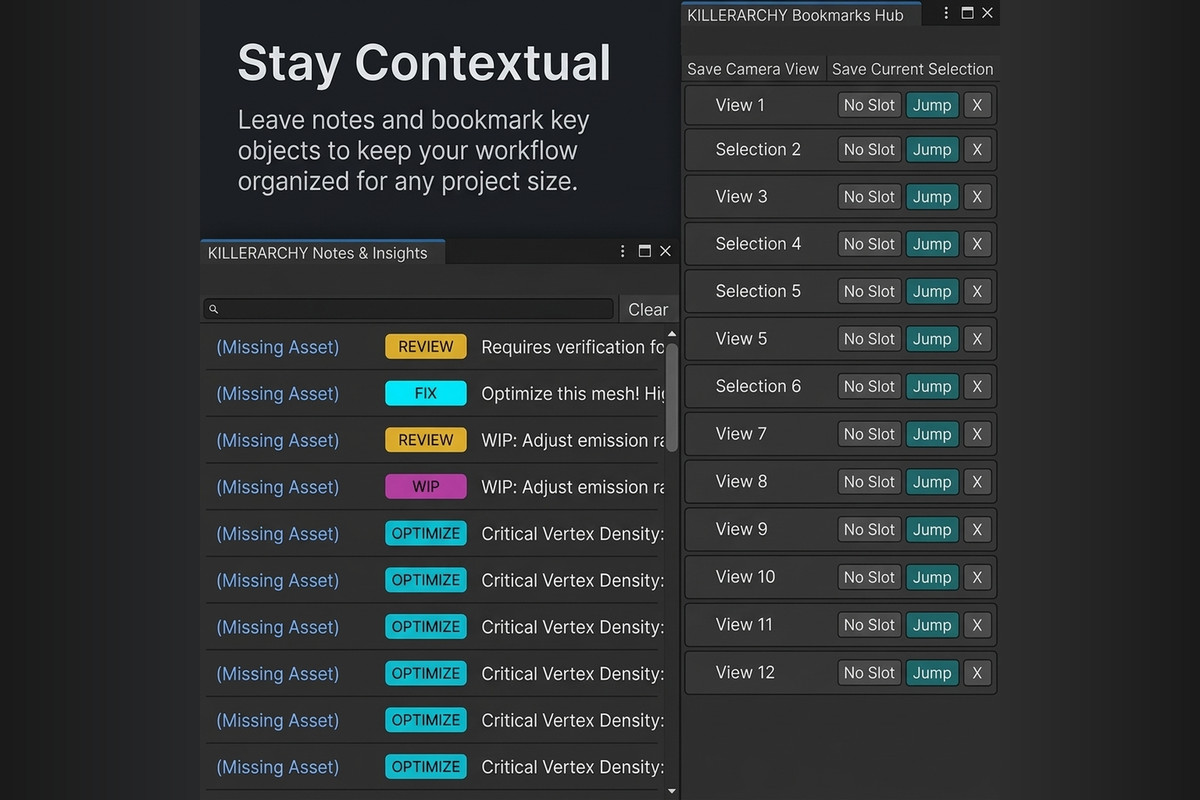Delete the Selection 2 bookmark with X
This screenshot has width=1200, height=800.
click(x=977, y=149)
